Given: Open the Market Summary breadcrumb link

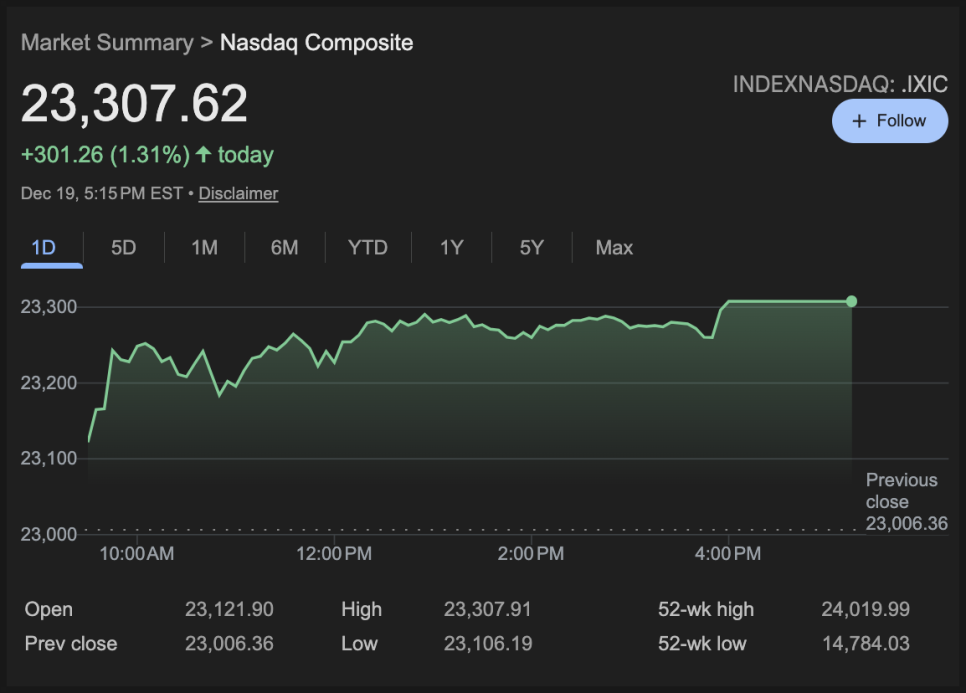Looking at the screenshot, I should point(107,43).
